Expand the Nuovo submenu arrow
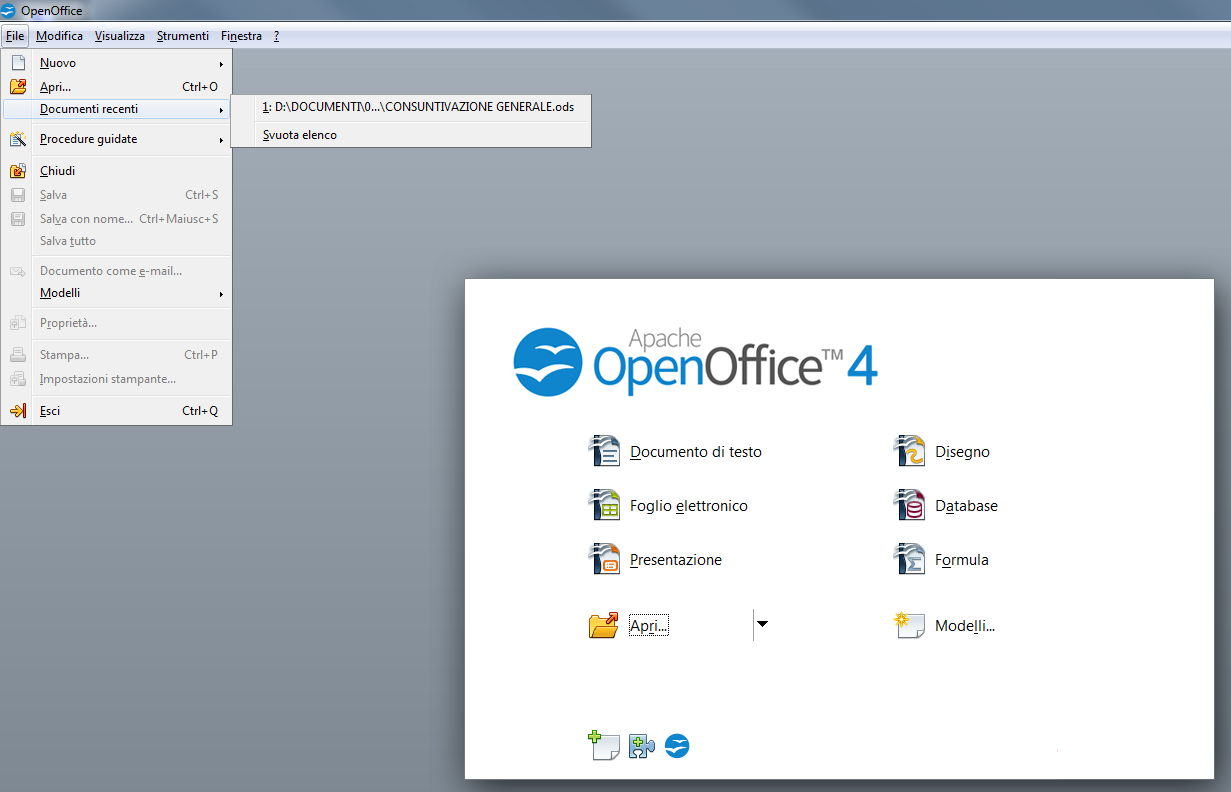This screenshot has height=792, width=1231. click(x=221, y=64)
